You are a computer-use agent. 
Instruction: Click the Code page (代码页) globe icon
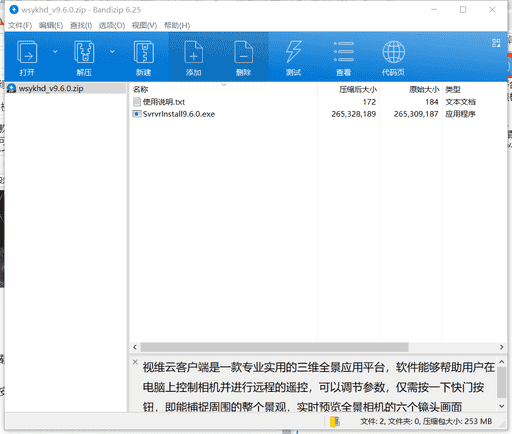point(394,52)
